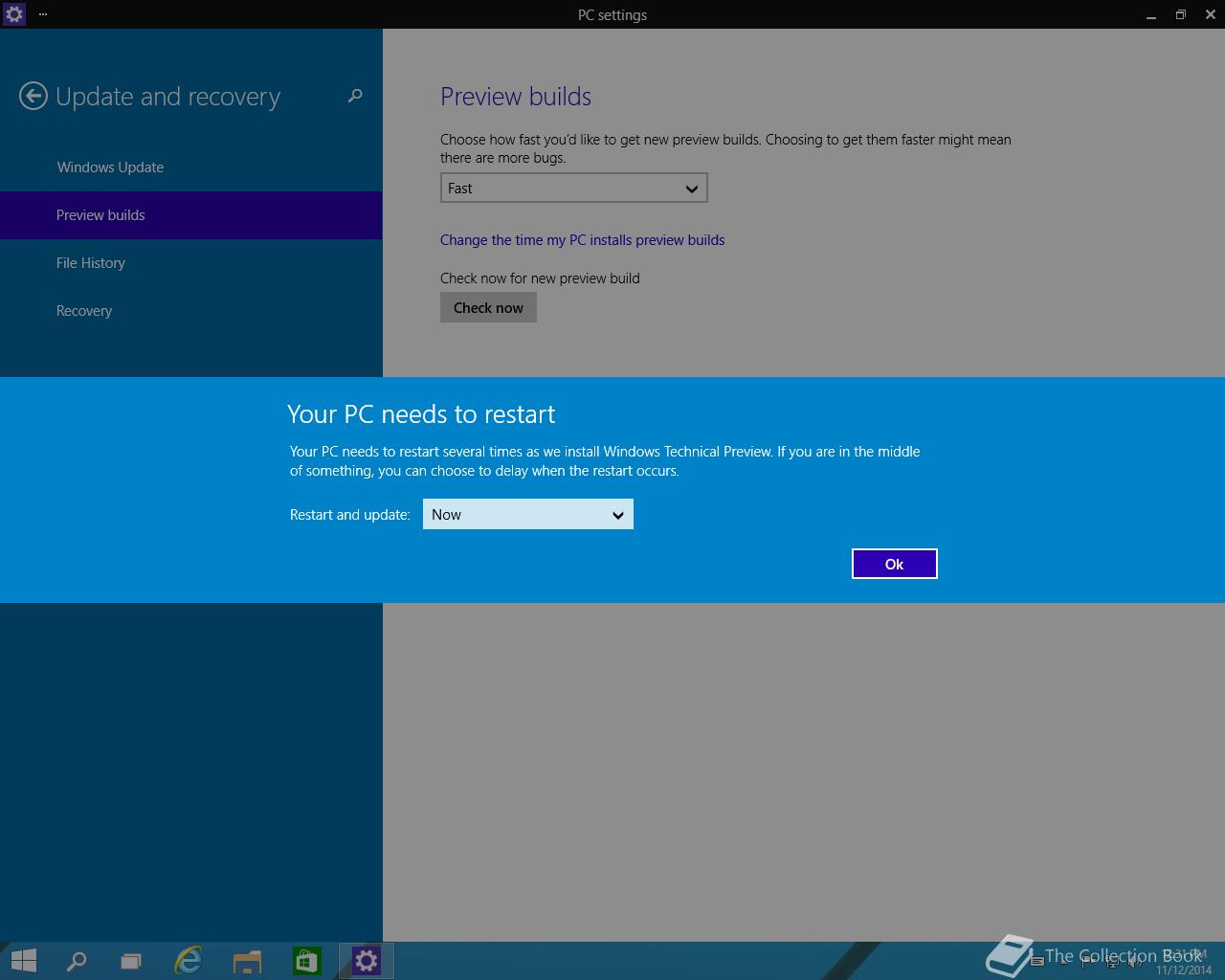Click the touch keyboard icon in the system tray

[1037, 961]
